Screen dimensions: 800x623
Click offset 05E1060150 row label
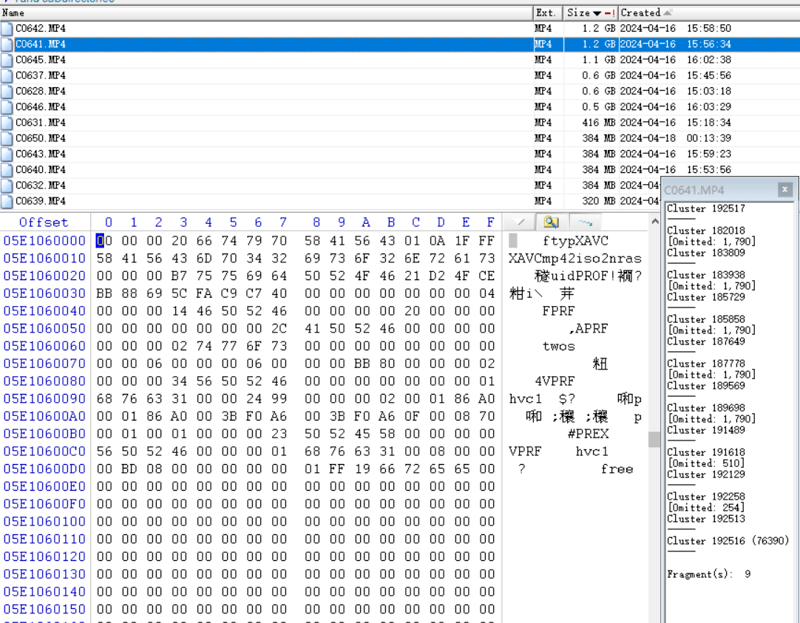pos(44,609)
